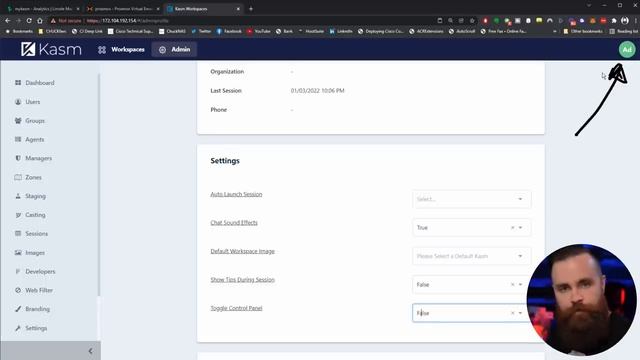Collapse the sidebar with the chevron
Viewport: 640px width, 360px height.
click(90, 351)
